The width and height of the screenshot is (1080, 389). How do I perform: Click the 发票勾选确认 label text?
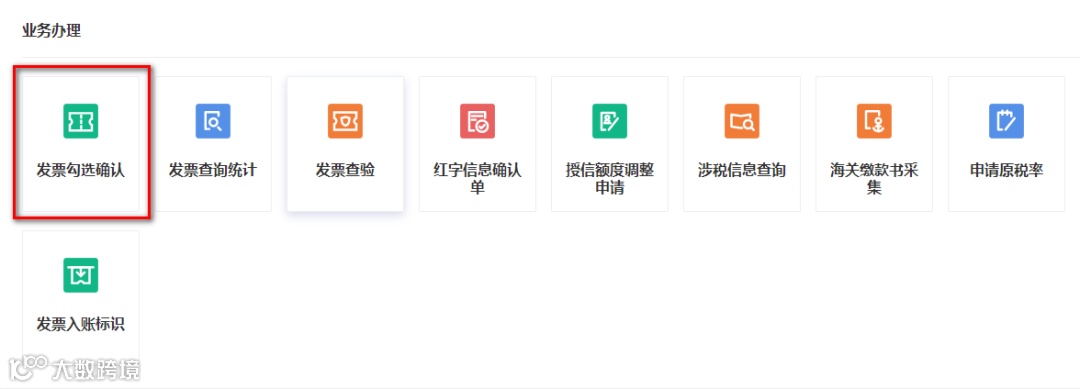(x=81, y=170)
